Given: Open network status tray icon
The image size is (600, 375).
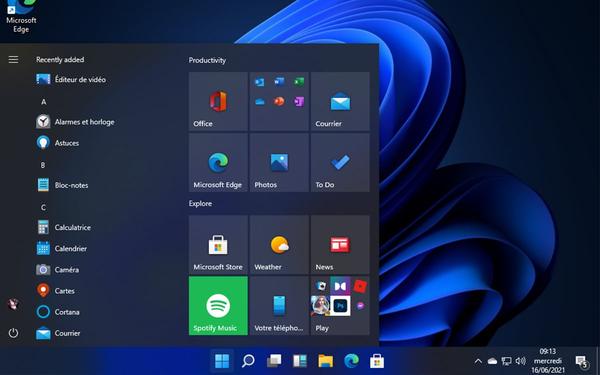Looking at the screenshot, I should (x=506, y=361).
